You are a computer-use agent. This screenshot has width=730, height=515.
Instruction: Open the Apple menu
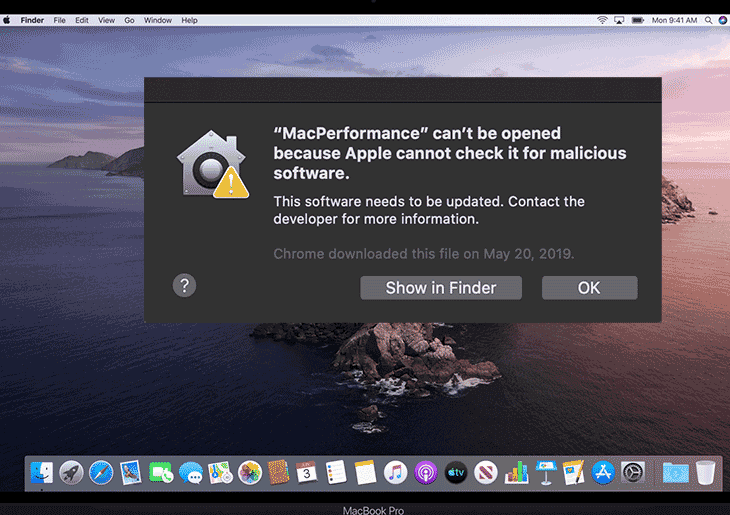click(7, 20)
